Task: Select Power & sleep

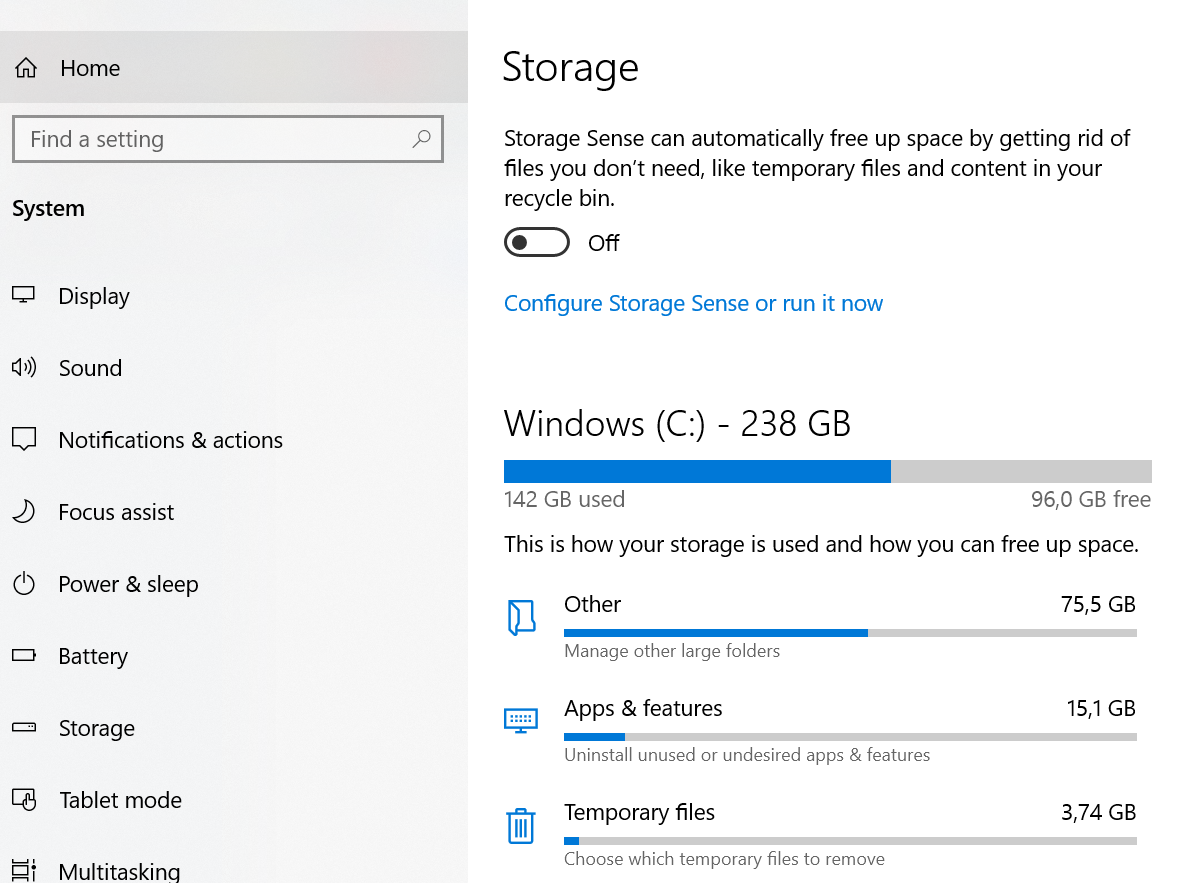Action: (234, 584)
